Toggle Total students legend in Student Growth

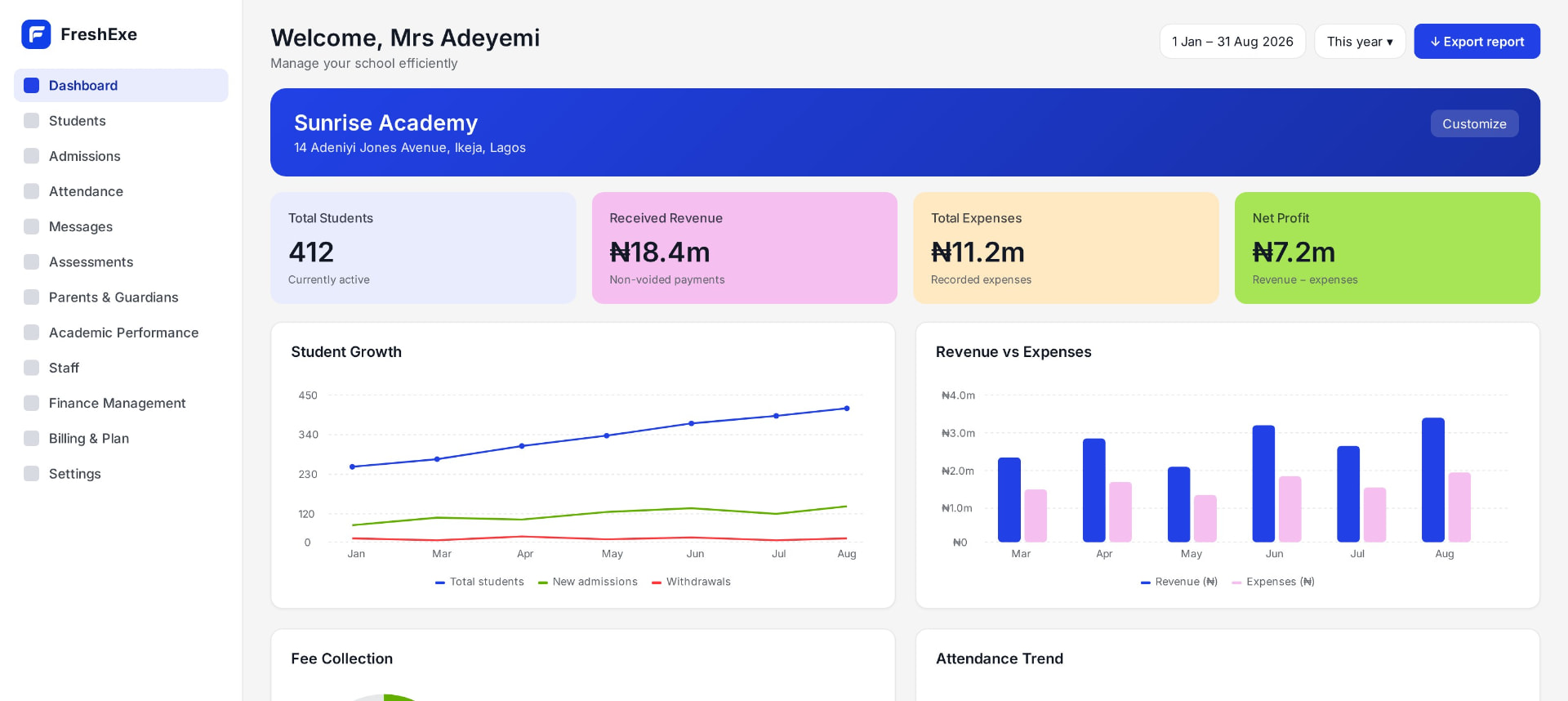(x=479, y=582)
